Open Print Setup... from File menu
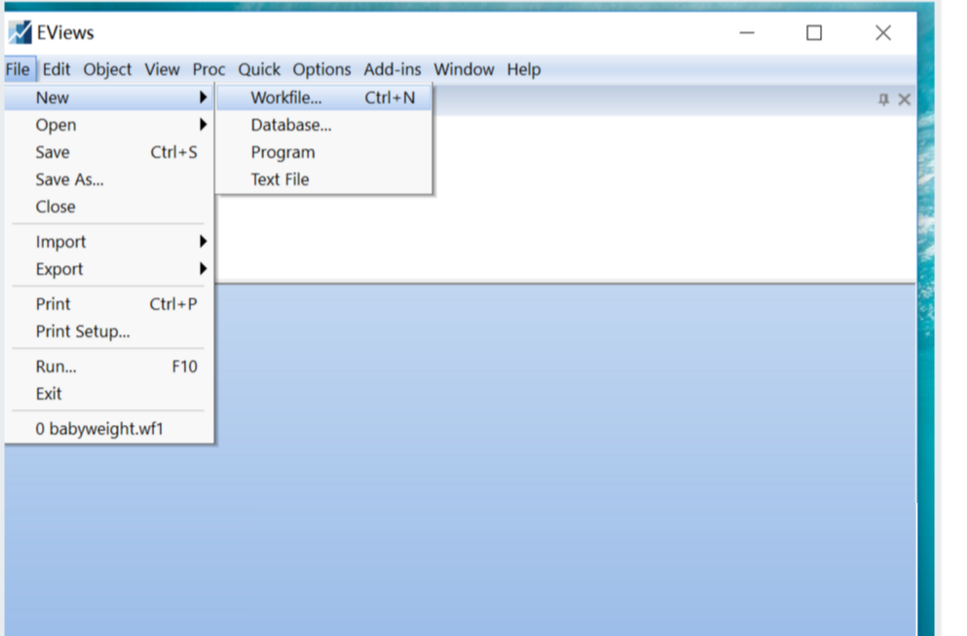The width and height of the screenshot is (967, 636). (109, 331)
